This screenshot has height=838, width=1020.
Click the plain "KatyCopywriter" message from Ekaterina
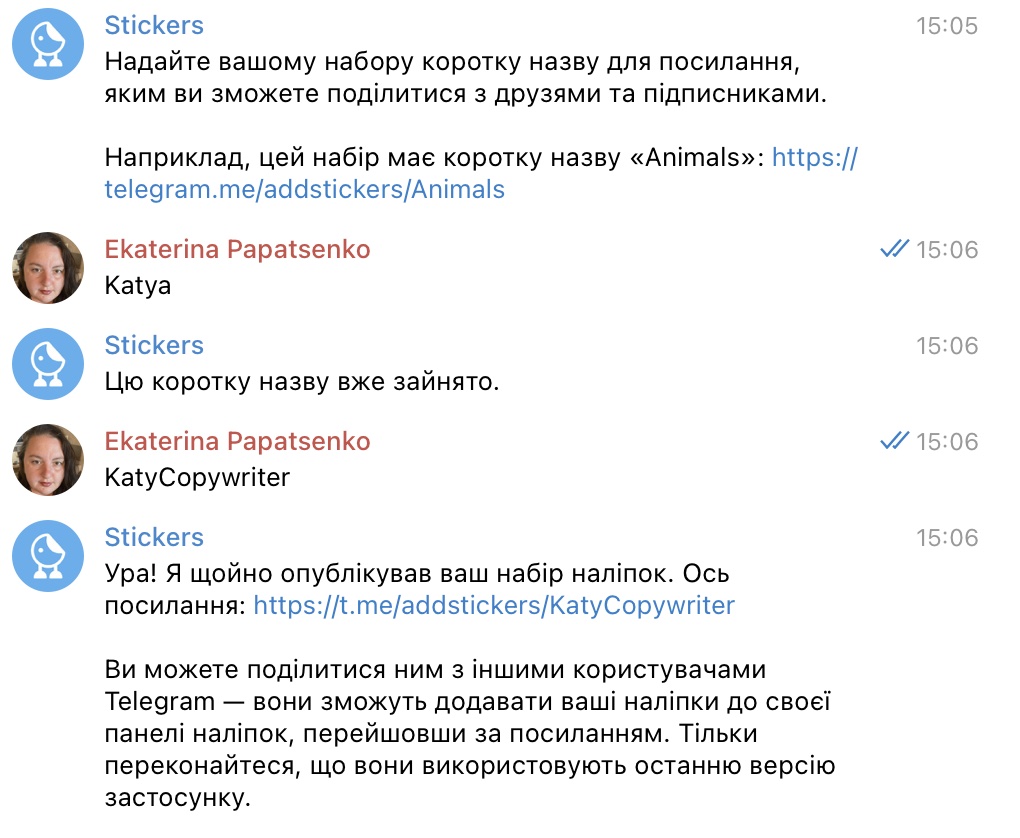point(197,478)
